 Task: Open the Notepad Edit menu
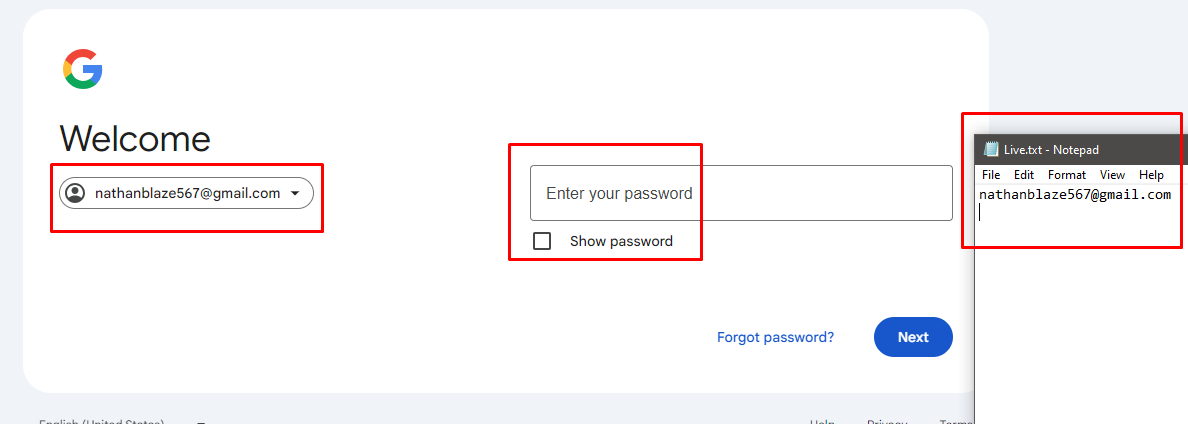[x=1024, y=175]
